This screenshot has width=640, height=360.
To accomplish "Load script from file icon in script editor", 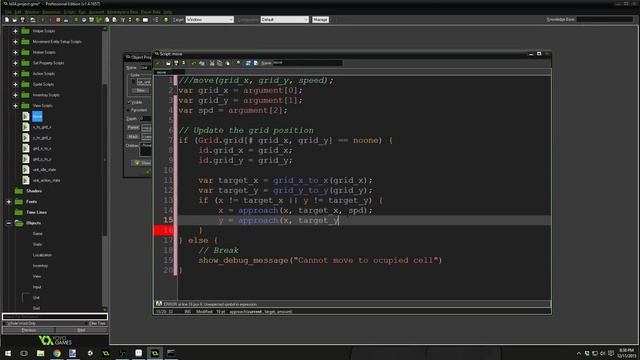I will point(168,63).
